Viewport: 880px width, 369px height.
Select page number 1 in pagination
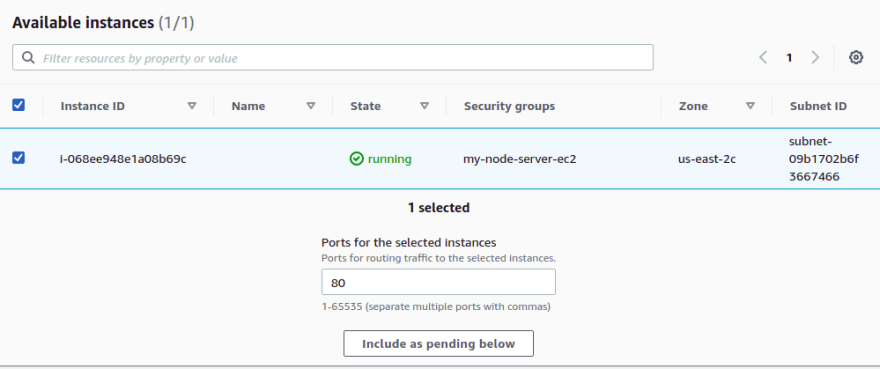789,57
